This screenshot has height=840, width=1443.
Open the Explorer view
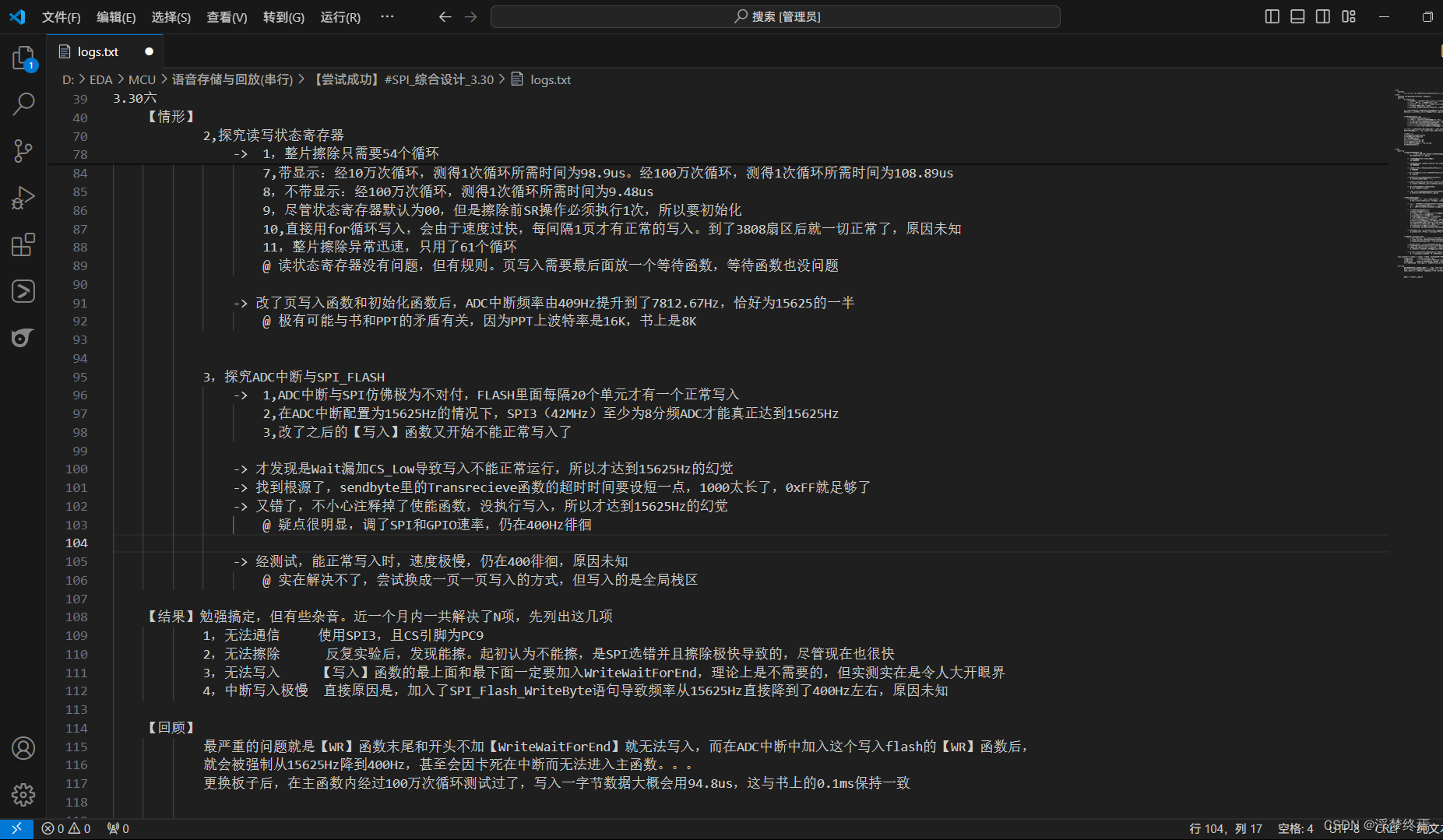click(x=23, y=58)
